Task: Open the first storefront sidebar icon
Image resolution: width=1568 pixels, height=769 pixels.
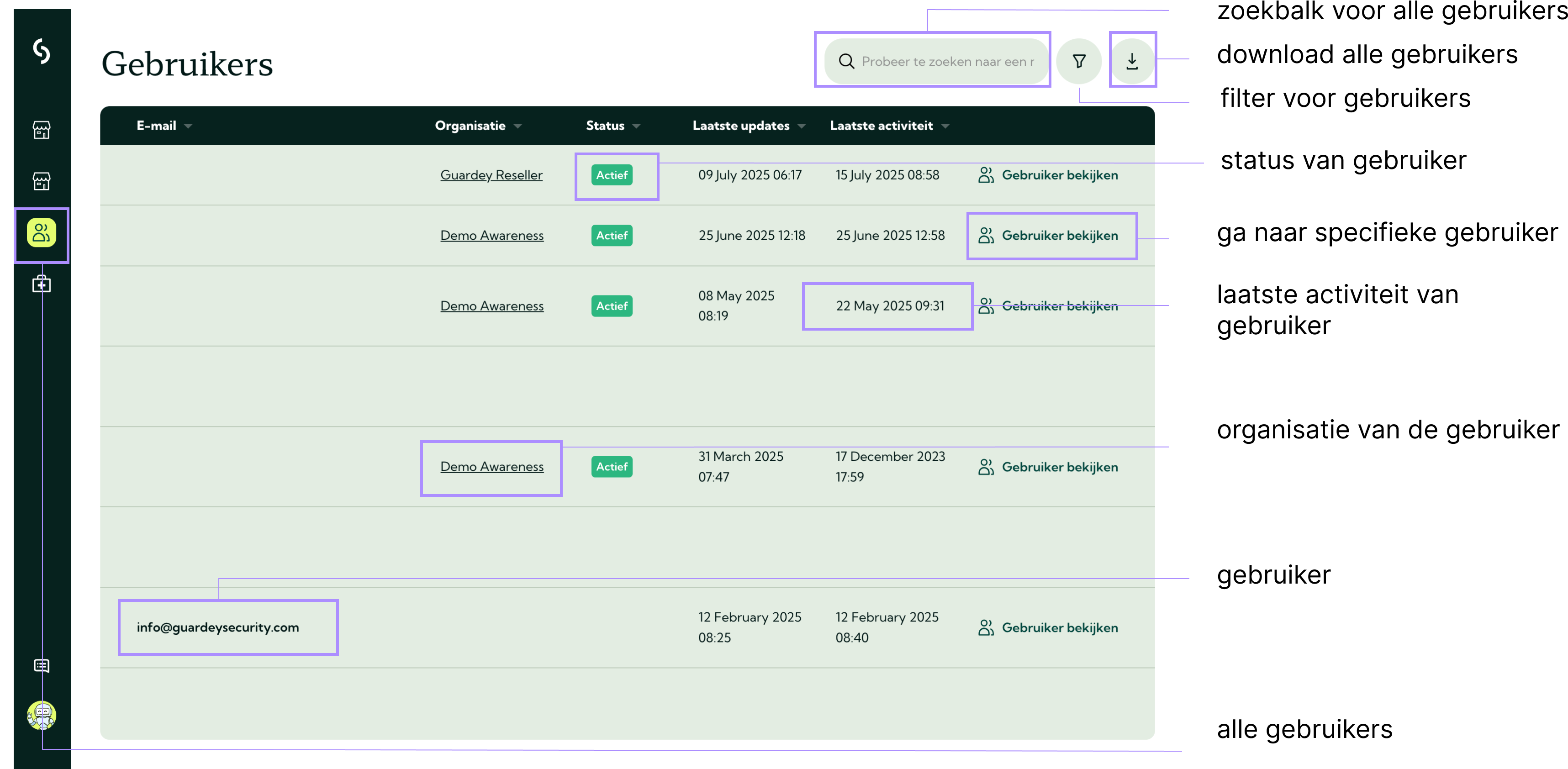Action: 42,130
